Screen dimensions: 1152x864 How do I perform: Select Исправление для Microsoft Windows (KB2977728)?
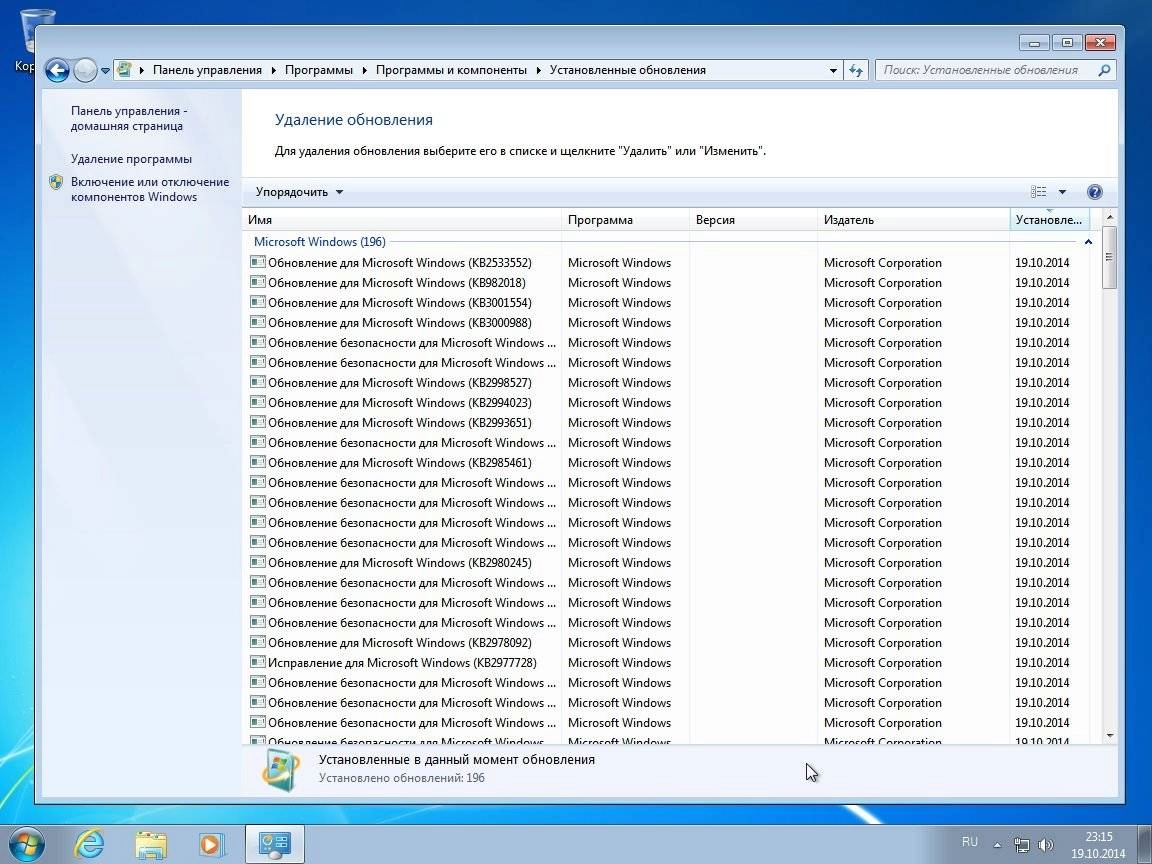point(669,662)
